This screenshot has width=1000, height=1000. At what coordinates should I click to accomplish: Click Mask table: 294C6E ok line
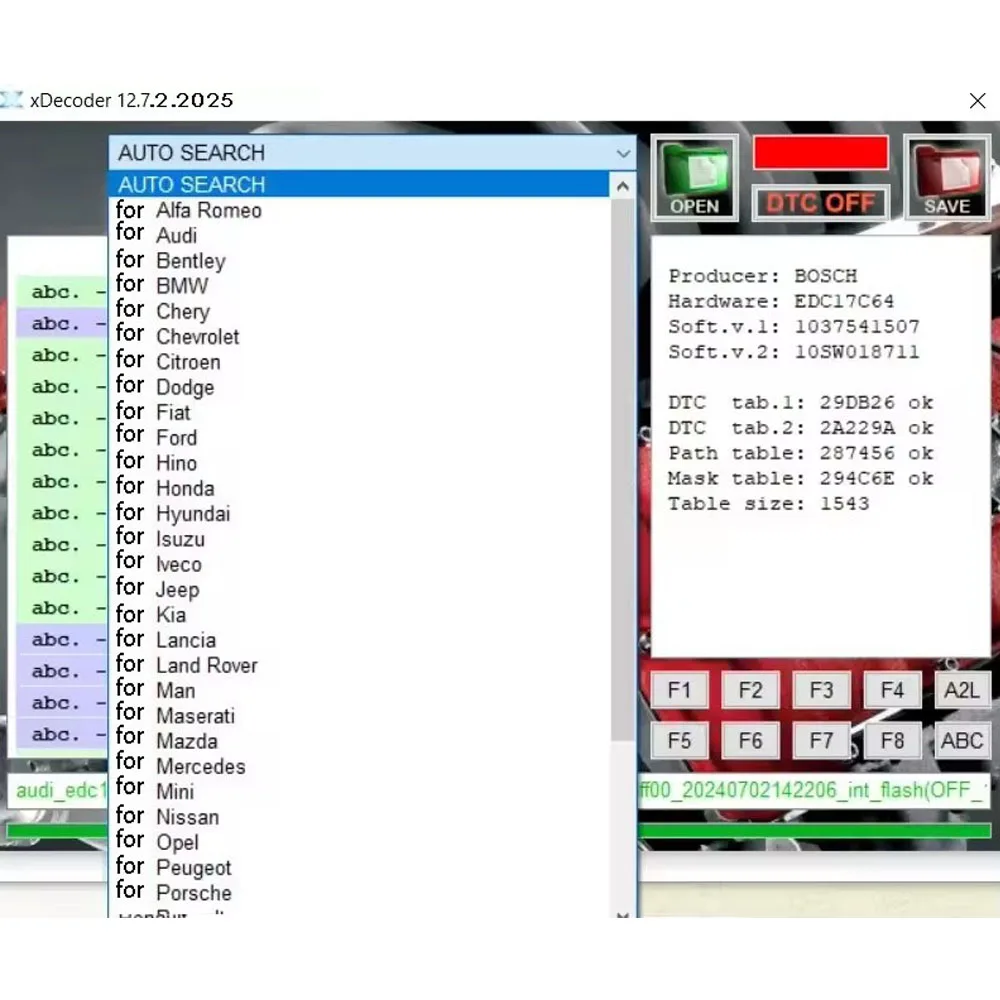click(800, 478)
